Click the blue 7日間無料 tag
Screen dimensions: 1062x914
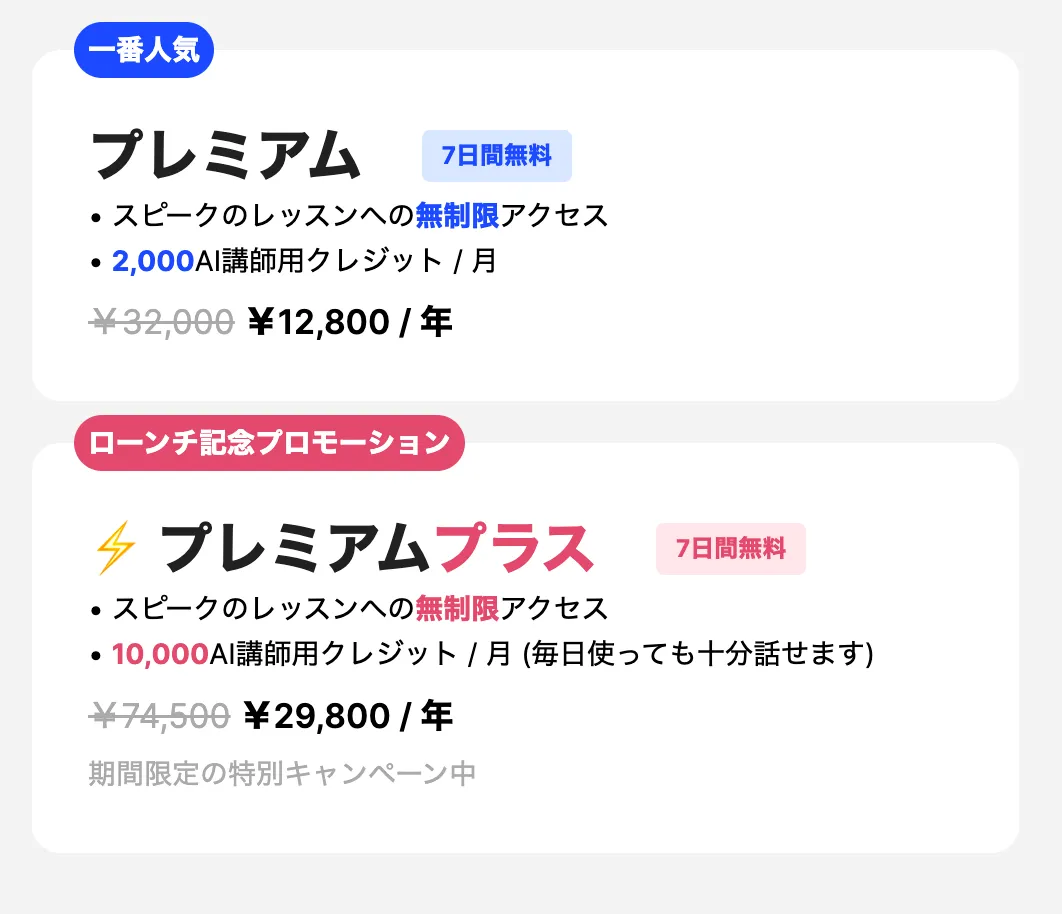pos(496,156)
